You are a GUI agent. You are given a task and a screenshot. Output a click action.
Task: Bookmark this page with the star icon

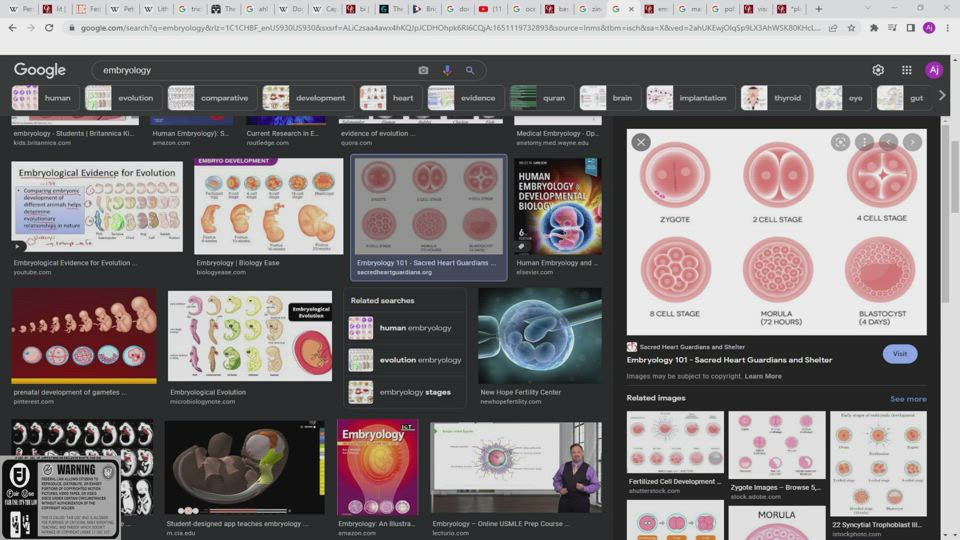[852, 28]
